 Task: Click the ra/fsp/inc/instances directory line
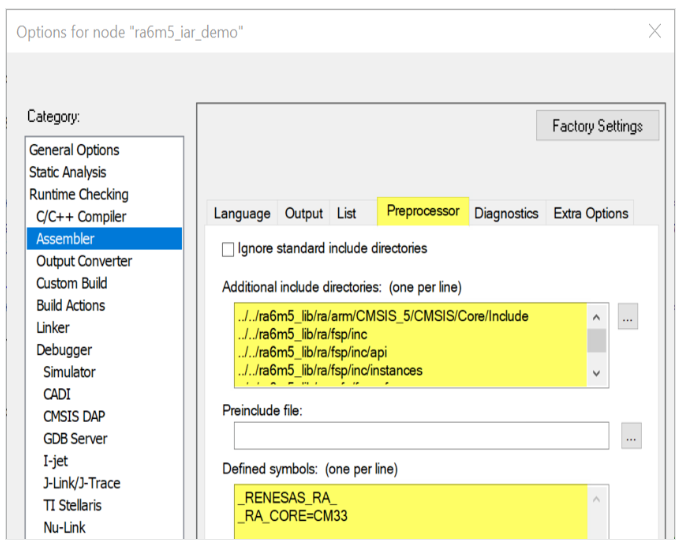coord(330,371)
